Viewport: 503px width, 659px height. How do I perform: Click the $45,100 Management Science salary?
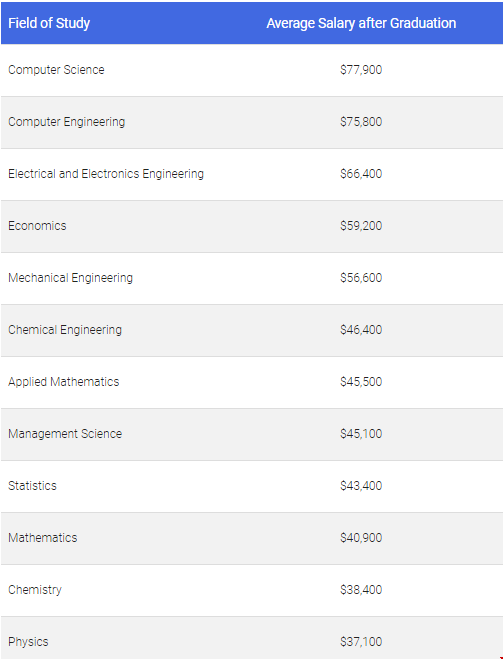coord(361,434)
